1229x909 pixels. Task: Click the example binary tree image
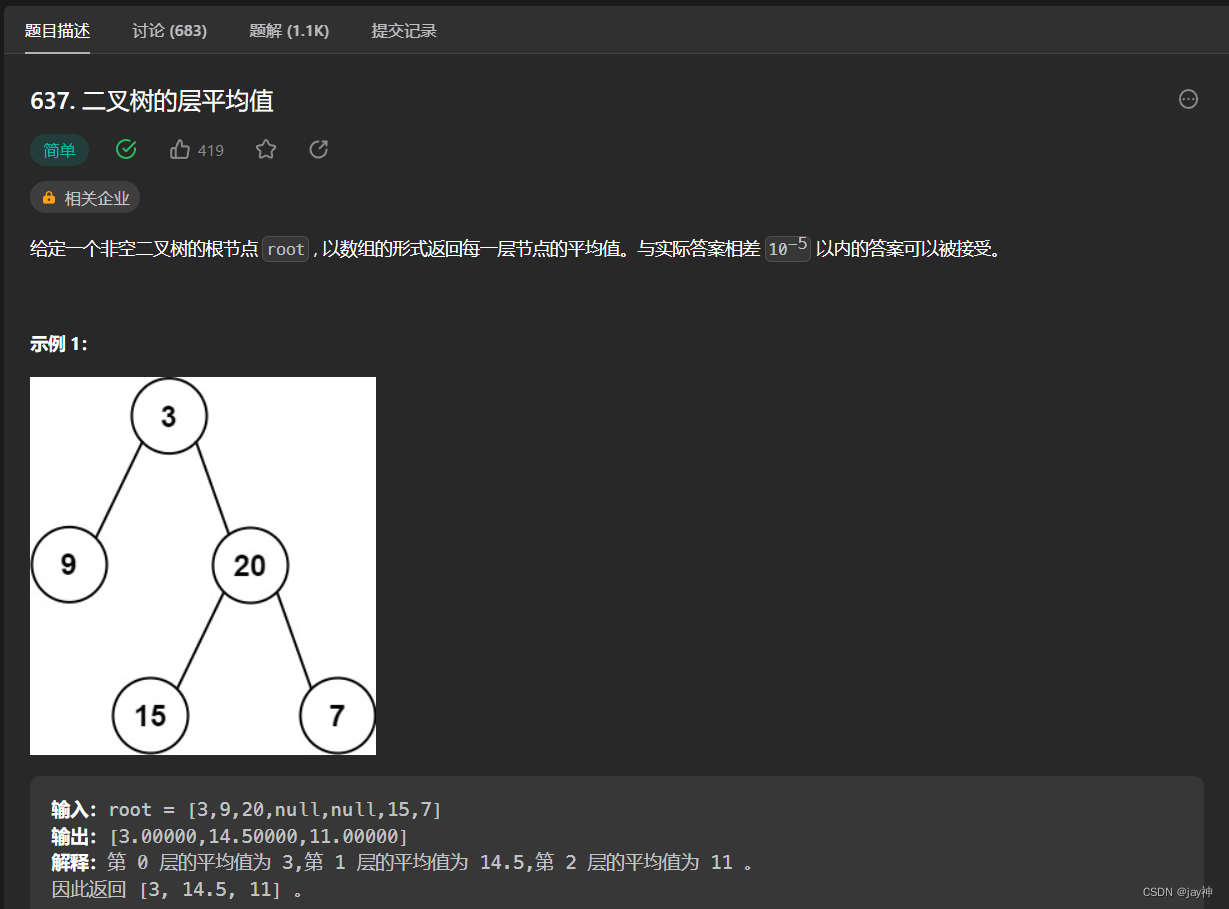click(203, 564)
